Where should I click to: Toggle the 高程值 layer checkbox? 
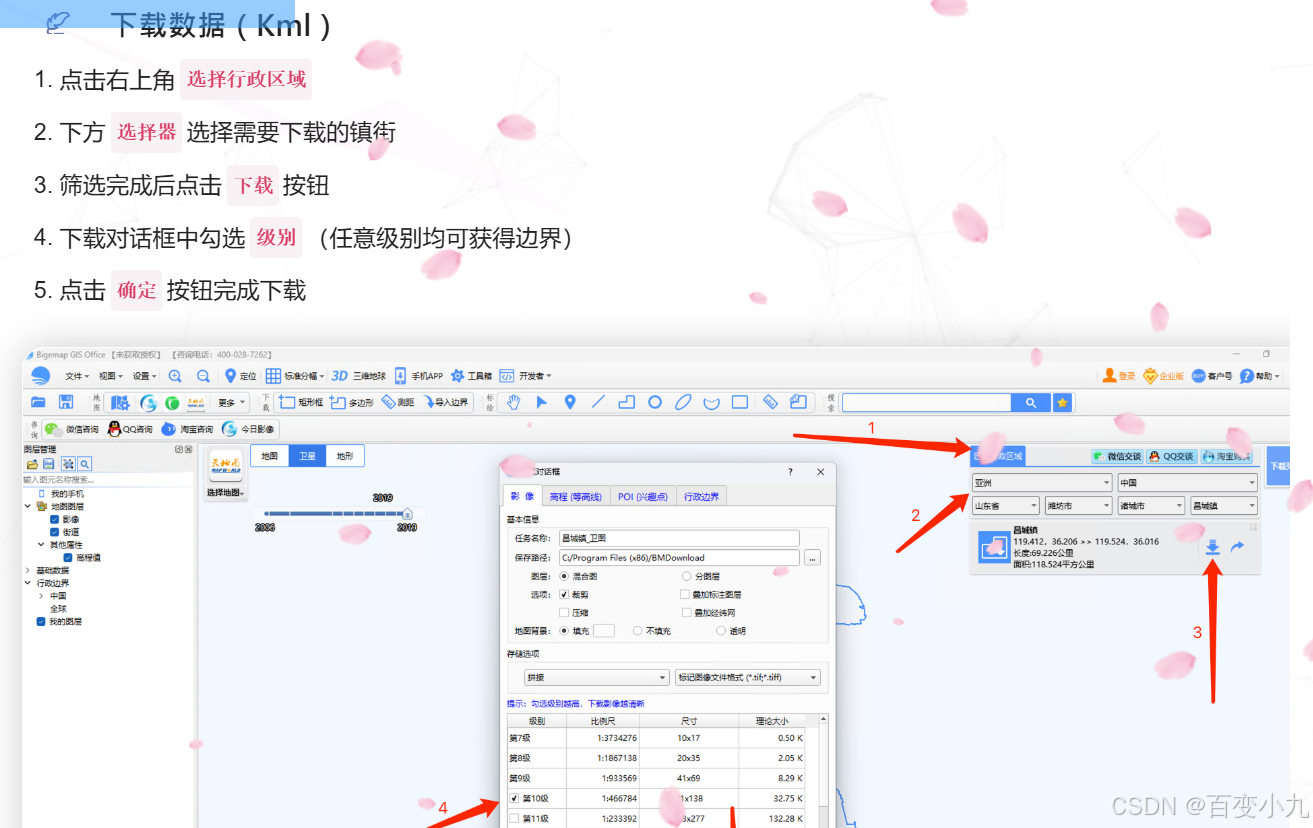tap(68, 557)
